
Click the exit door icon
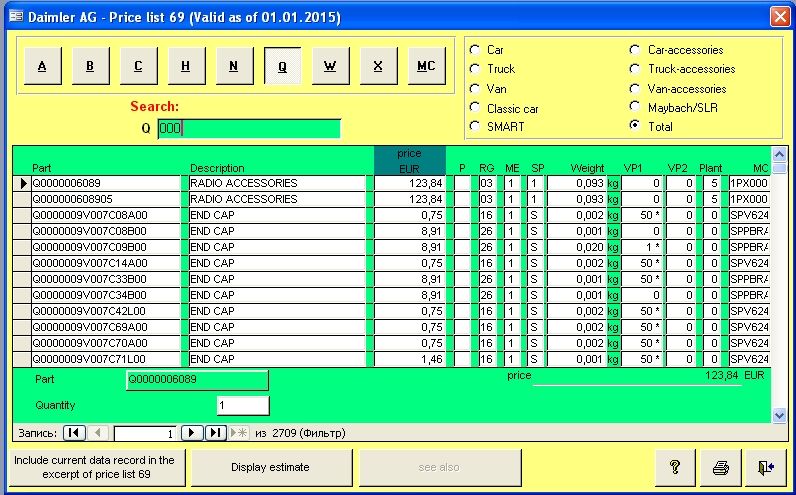point(765,467)
